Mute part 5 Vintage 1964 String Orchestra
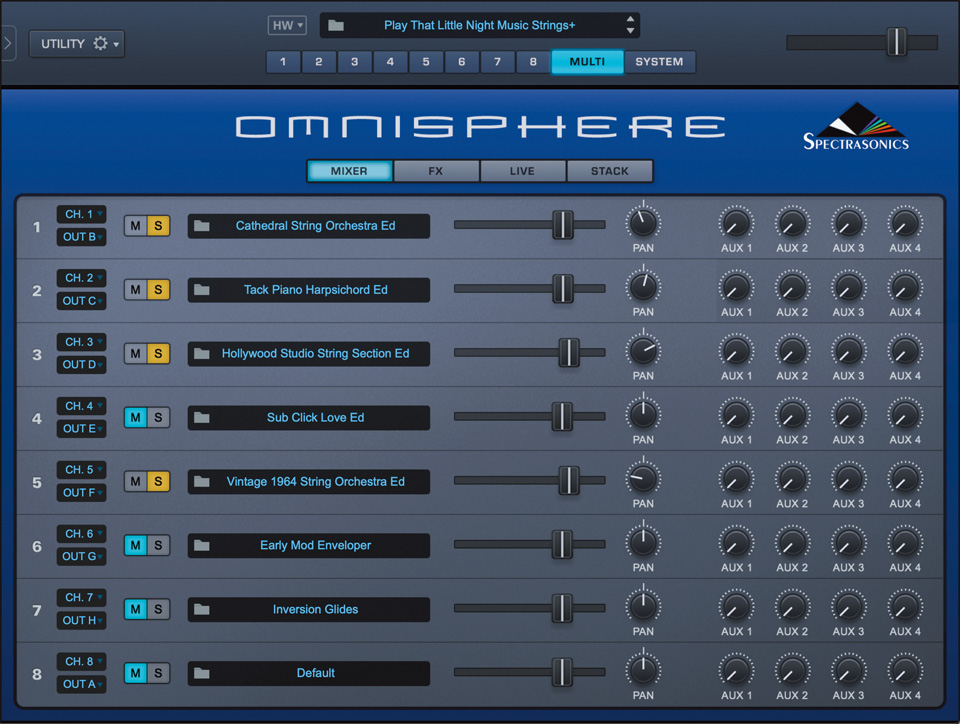This screenshot has height=724, width=960. (x=135, y=482)
